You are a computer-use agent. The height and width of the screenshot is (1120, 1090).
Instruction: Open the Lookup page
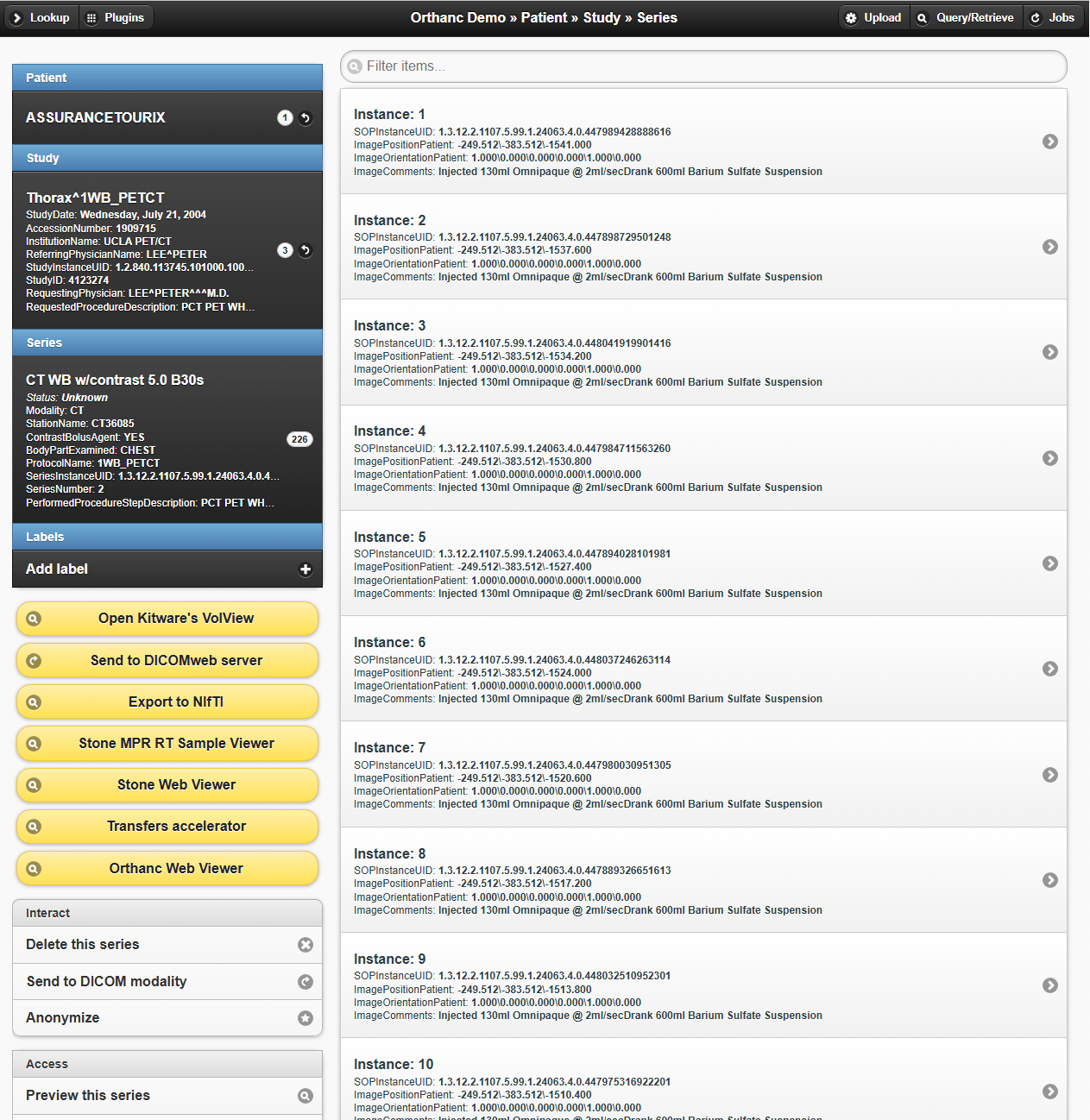coord(41,17)
